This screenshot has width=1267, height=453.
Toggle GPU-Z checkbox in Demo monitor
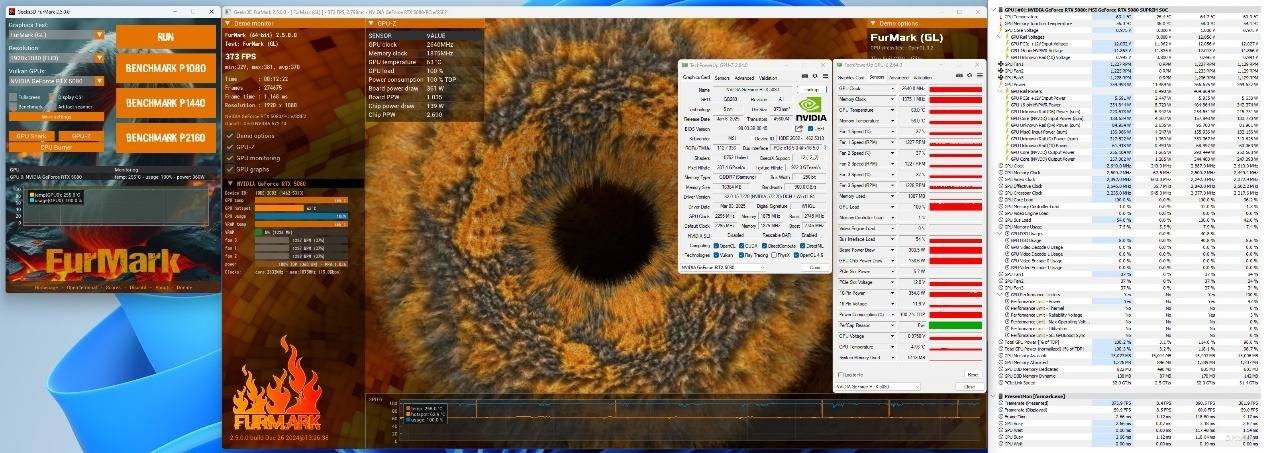click(230, 146)
